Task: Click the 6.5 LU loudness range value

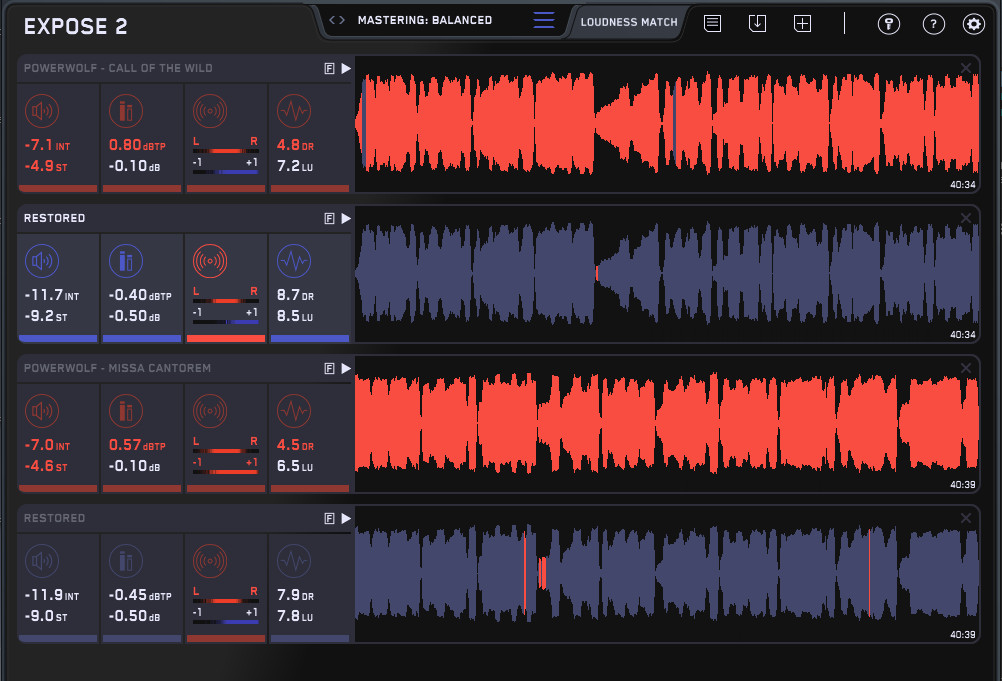Action: (x=295, y=467)
